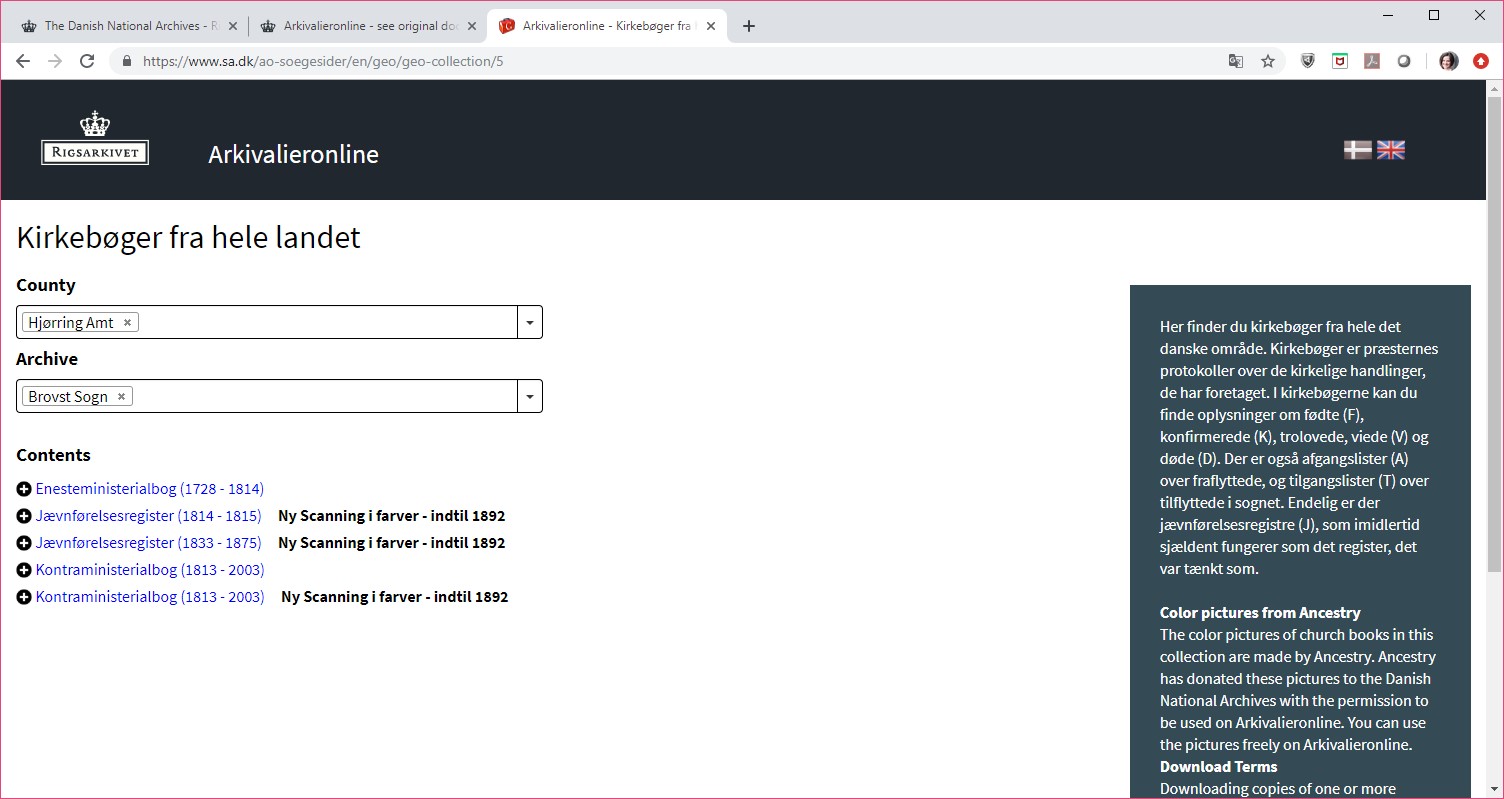Remove the Hjørring Amt county tag

click(127, 322)
